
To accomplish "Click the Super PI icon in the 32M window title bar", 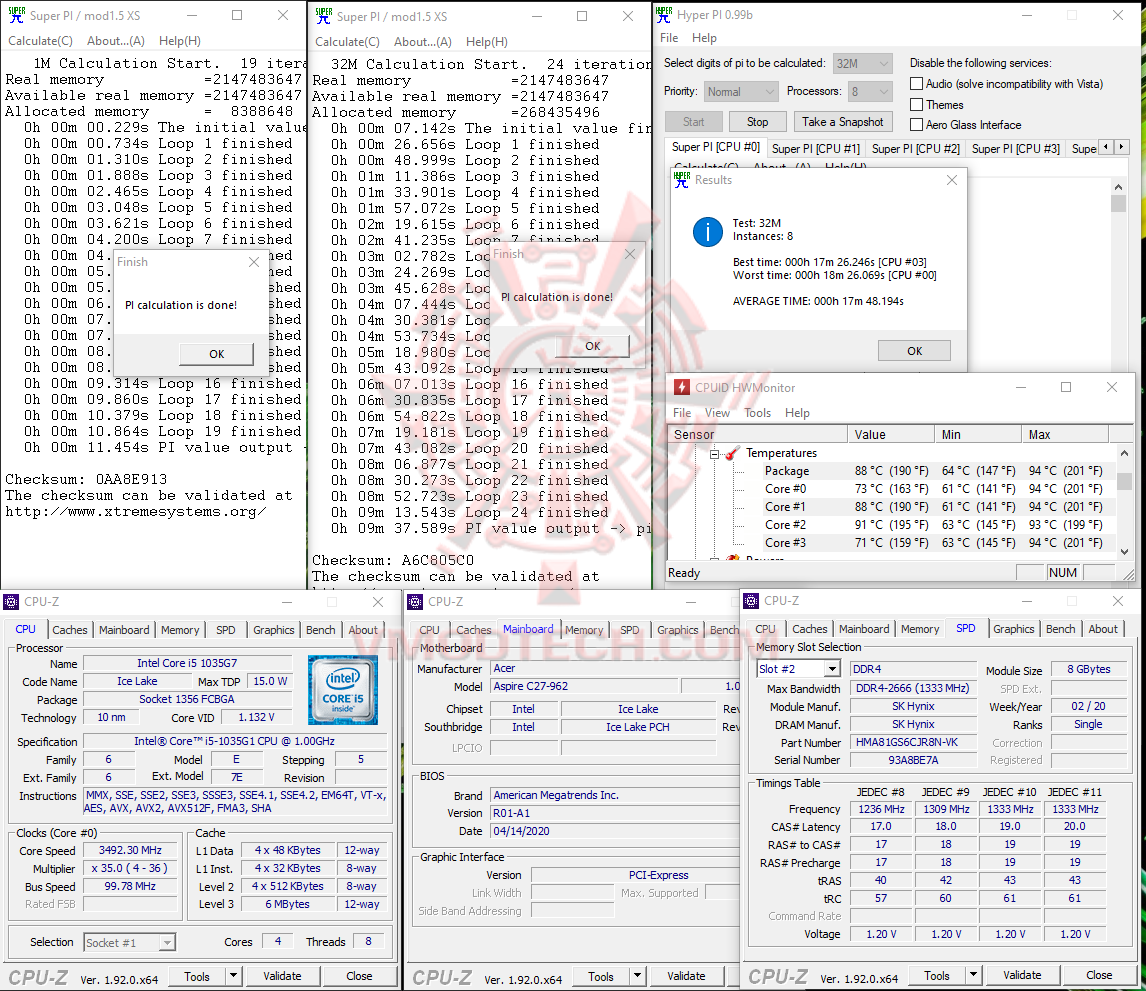I will 323,16.
